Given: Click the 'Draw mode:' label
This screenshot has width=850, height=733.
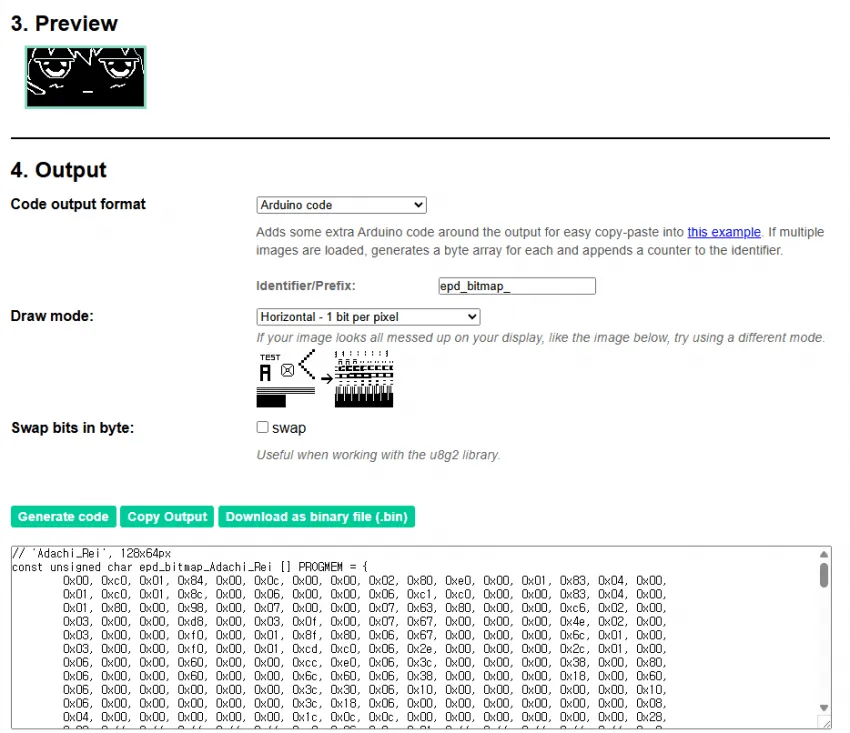Looking at the screenshot, I should click(x=52, y=316).
